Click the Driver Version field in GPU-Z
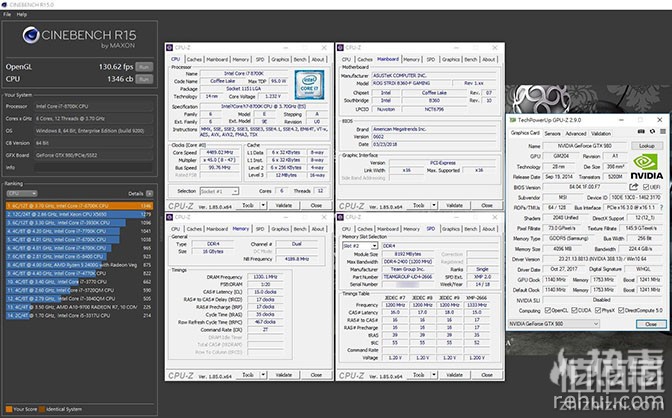Screen dimensions: 672x418 pos(602,259)
